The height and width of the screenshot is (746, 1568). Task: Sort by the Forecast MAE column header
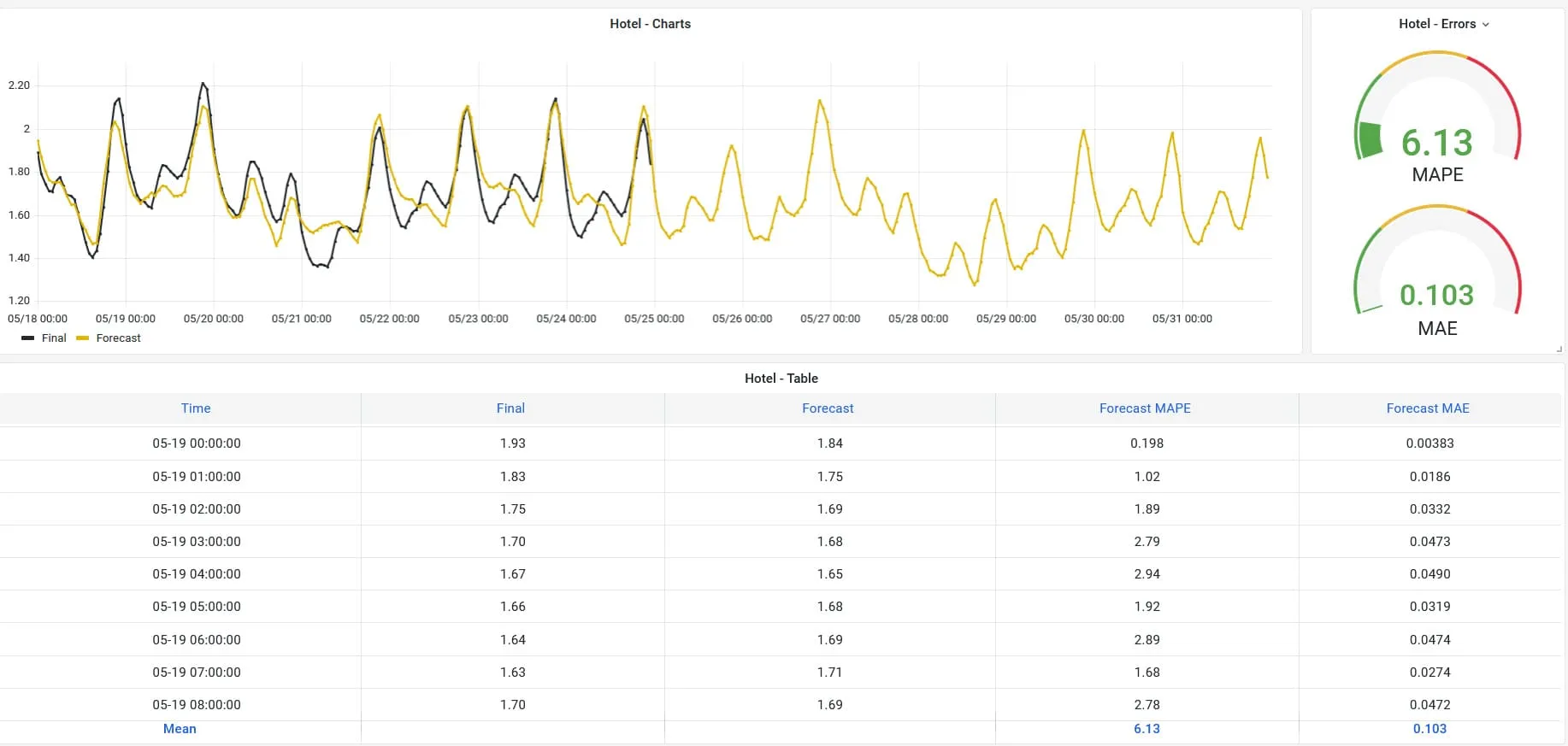(x=1428, y=408)
